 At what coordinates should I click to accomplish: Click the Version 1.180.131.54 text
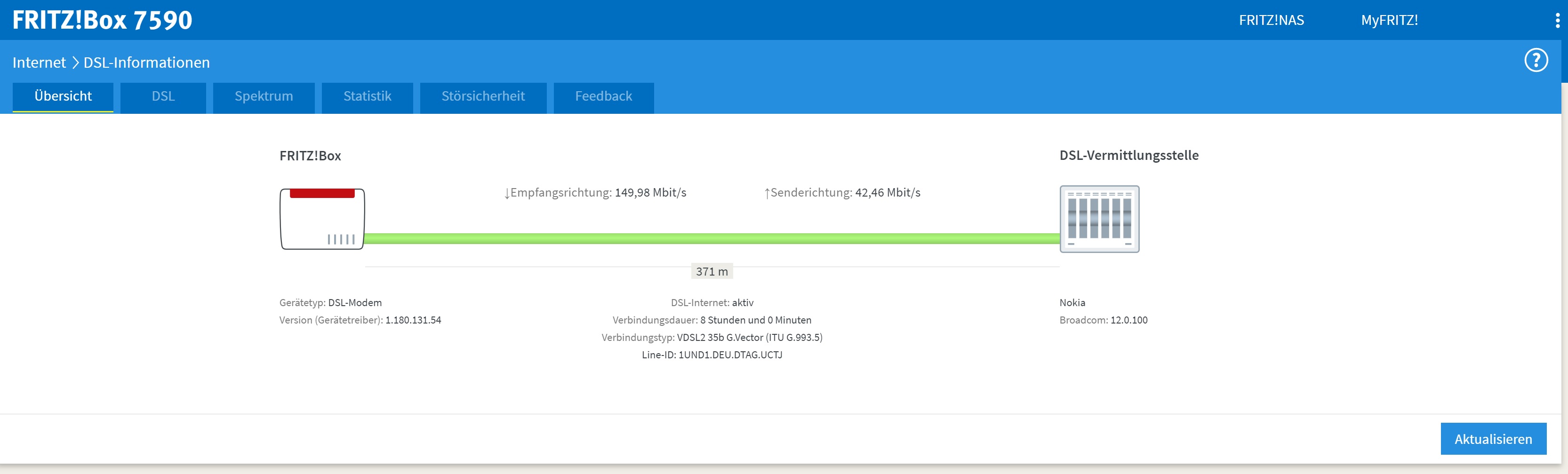[x=360, y=320]
